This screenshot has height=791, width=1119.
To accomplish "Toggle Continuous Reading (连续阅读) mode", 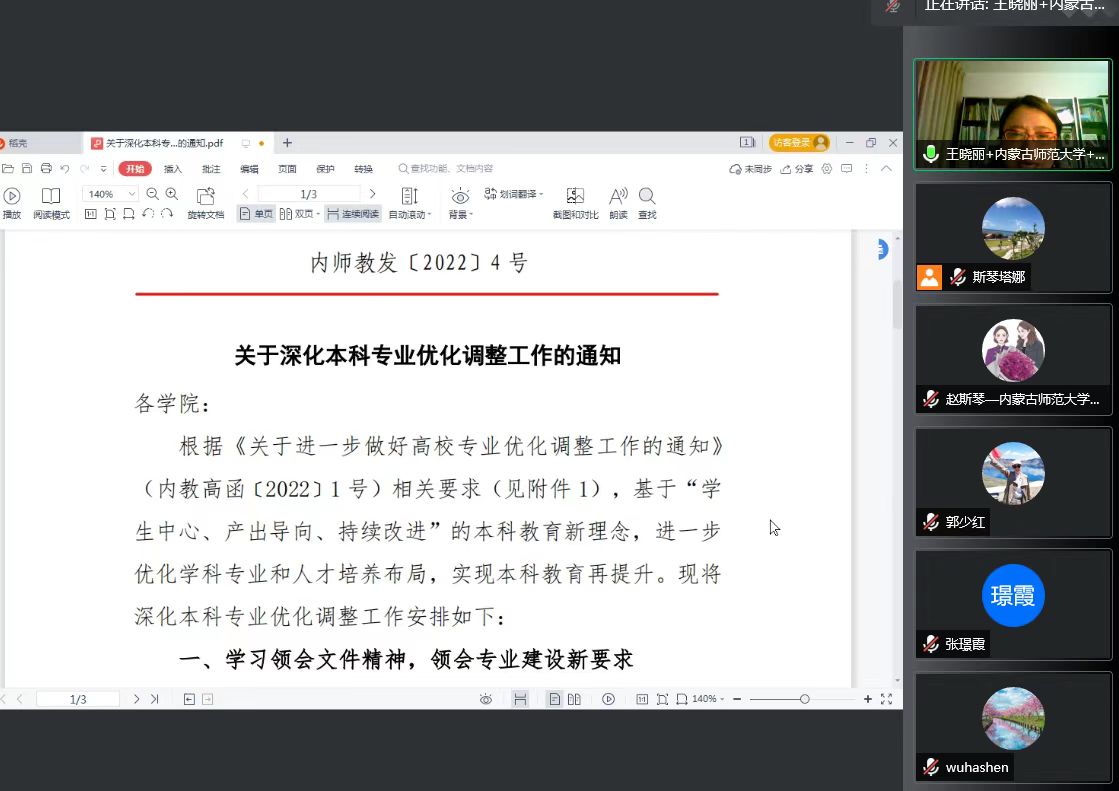I will click(x=353, y=214).
